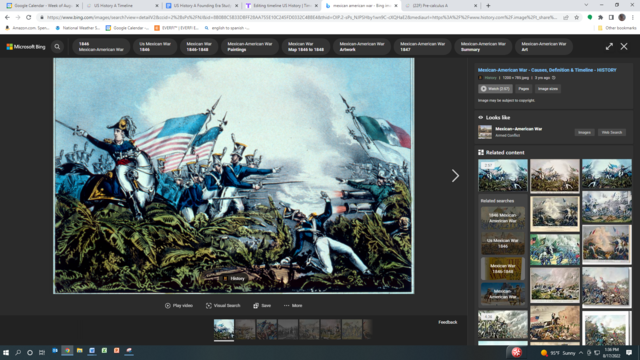This screenshot has width=640, height=360.
Task: Open the Bing search magnifier icon
Action: pyautogui.click(x=57, y=47)
